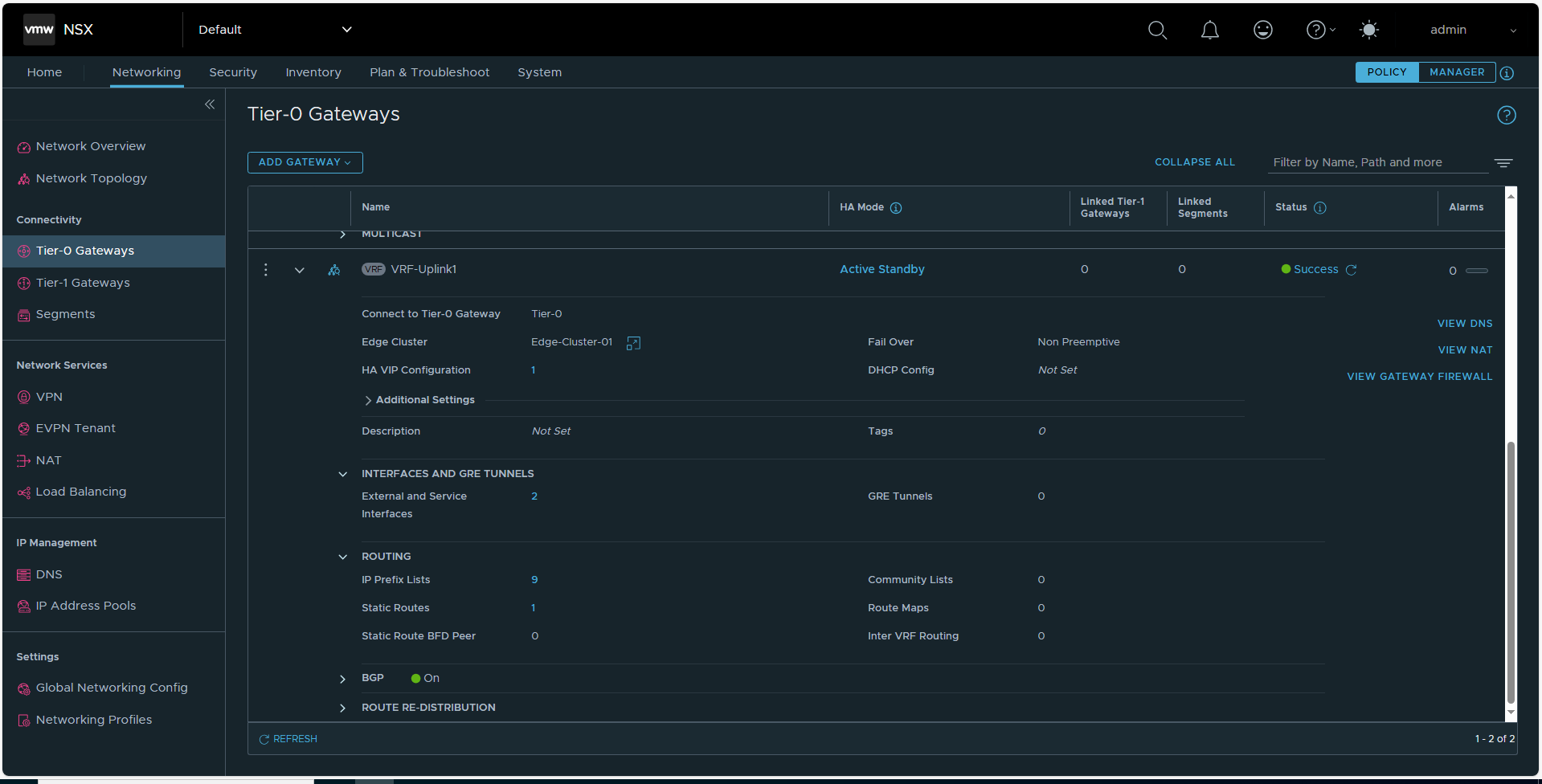
Task: Click the DNS sidebar icon
Action: coord(24,575)
